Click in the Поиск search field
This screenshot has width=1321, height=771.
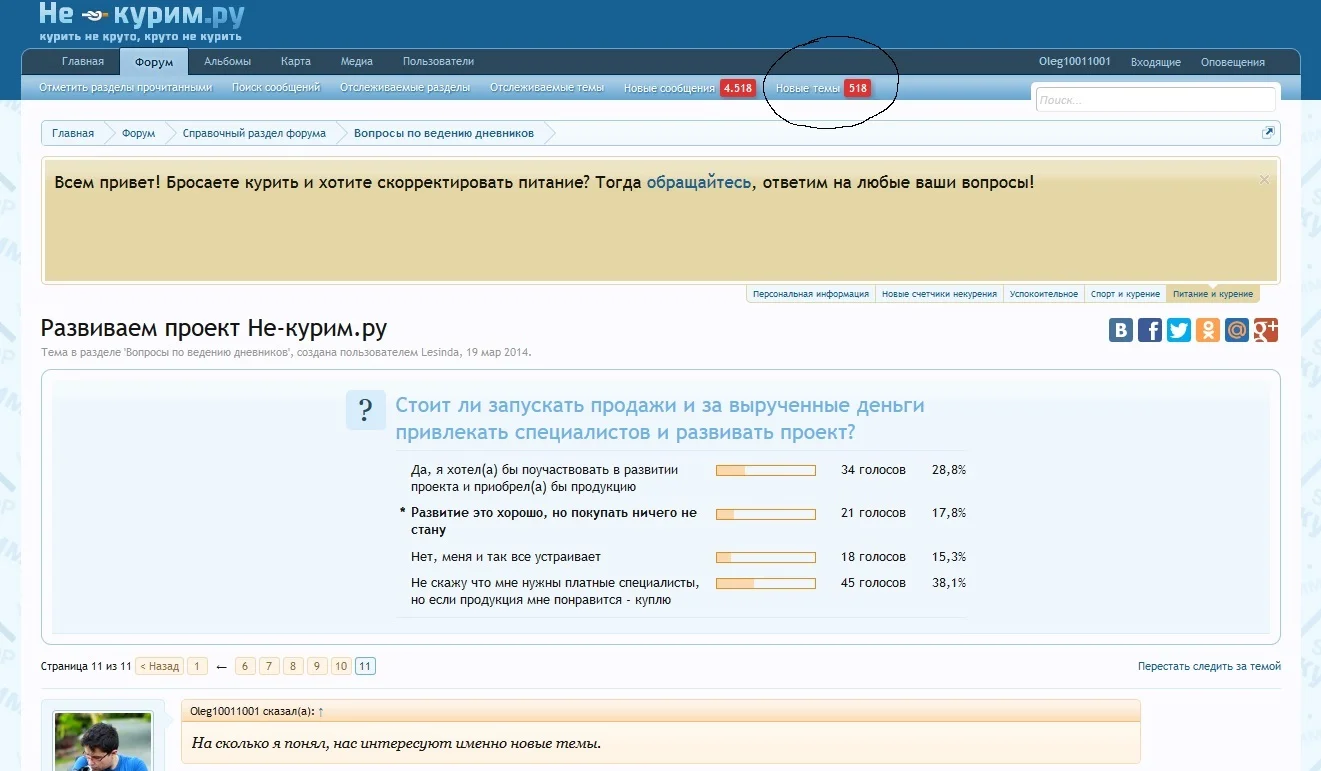coord(1155,100)
